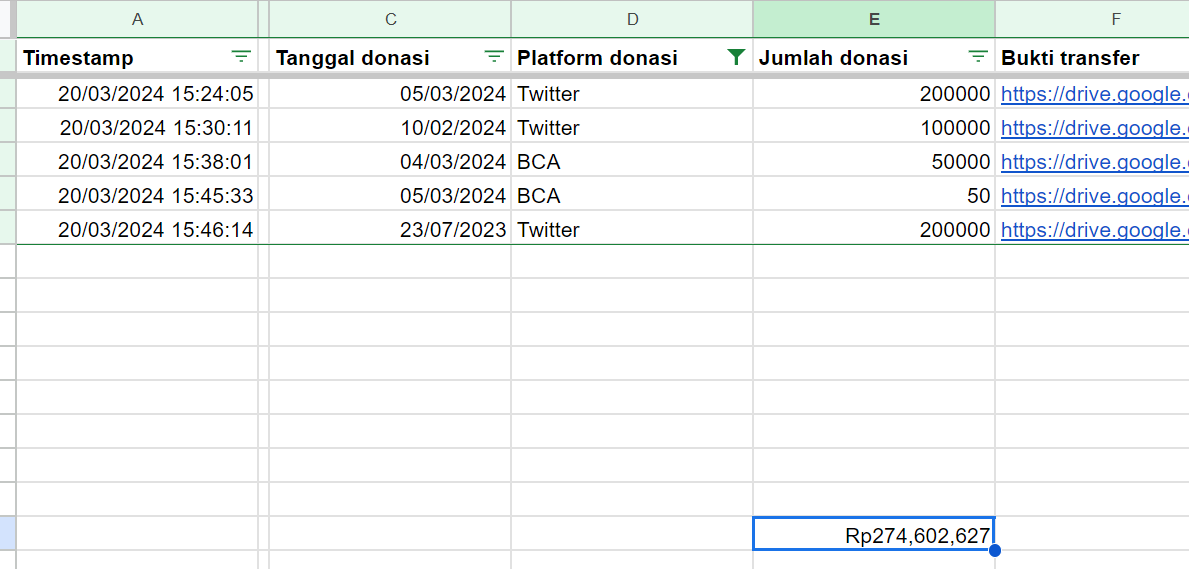The height and width of the screenshot is (569, 1189).
Task: Open drive link in the 15:24:05 row
Action: (1094, 94)
